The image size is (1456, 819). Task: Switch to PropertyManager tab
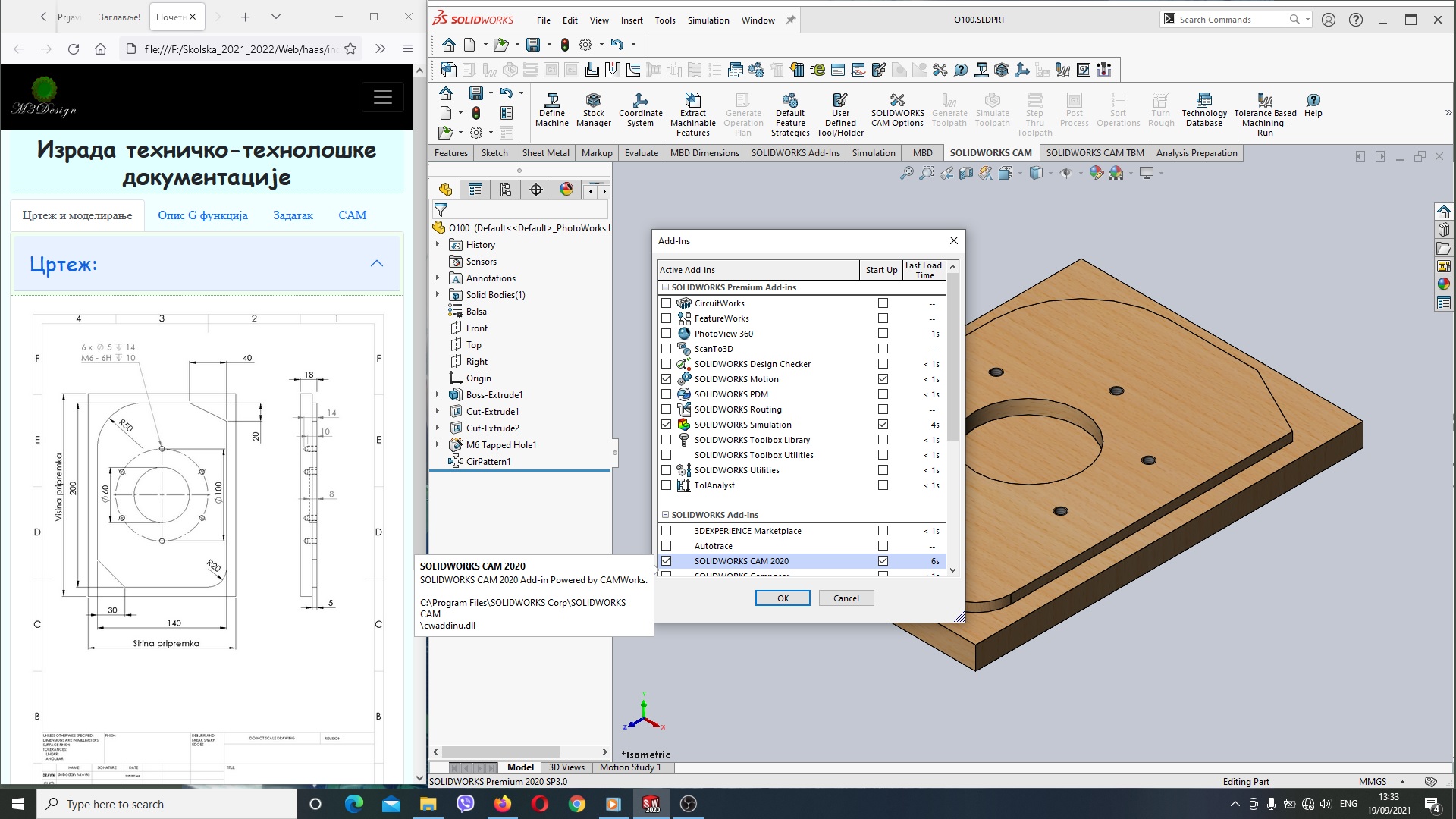(475, 190)
